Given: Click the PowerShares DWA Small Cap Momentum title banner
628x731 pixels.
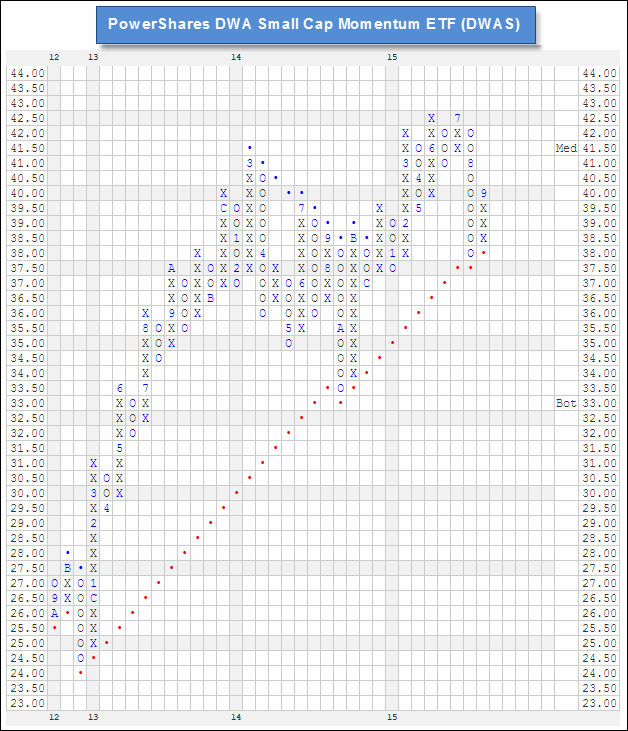Looking at the screenshot, I should (314, 24).
